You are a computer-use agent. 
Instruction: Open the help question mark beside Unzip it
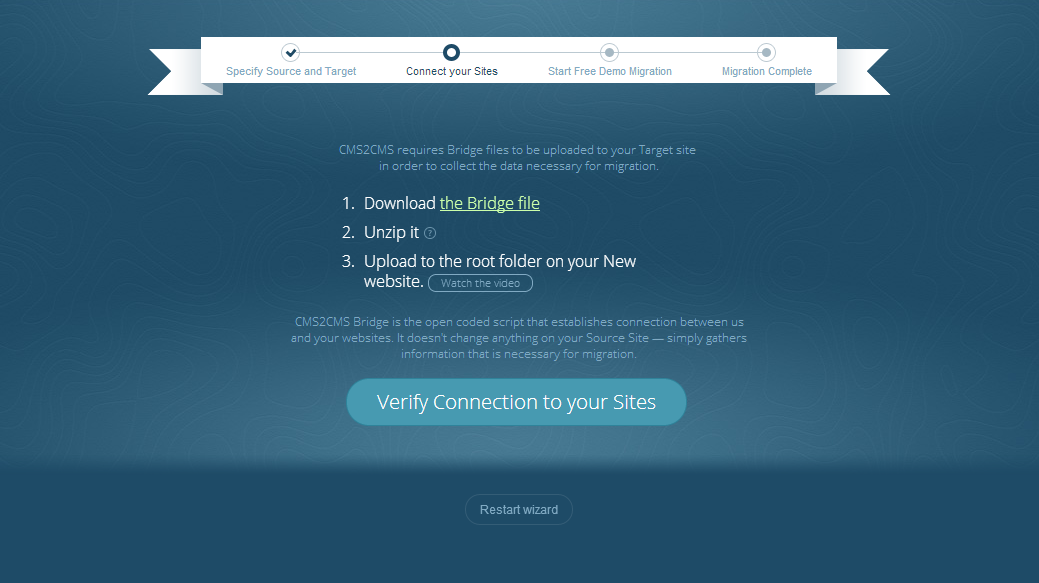pyautogui.click(x=430, y=233)
